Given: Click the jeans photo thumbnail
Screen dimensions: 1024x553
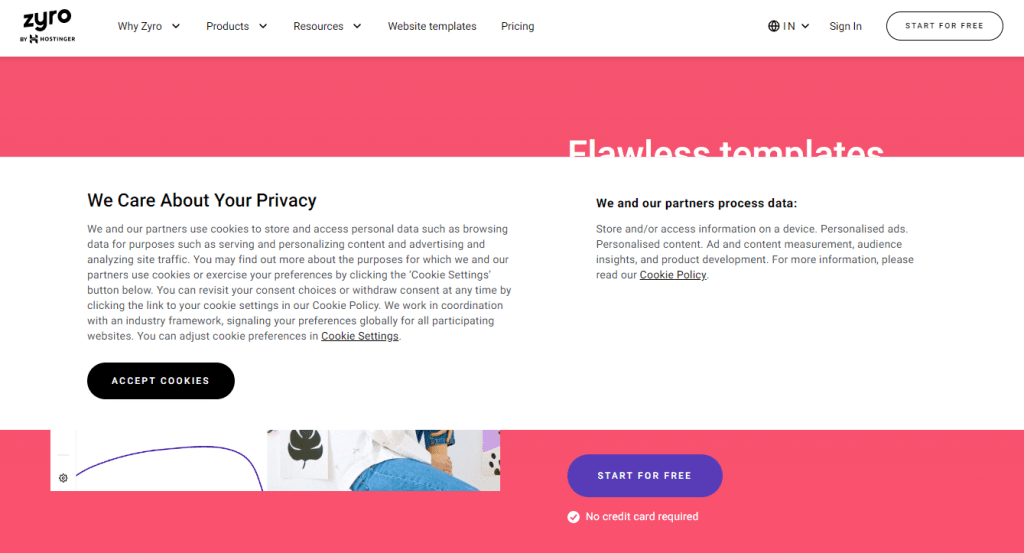Looking at the screenshot, I should [x=383, y=460].
